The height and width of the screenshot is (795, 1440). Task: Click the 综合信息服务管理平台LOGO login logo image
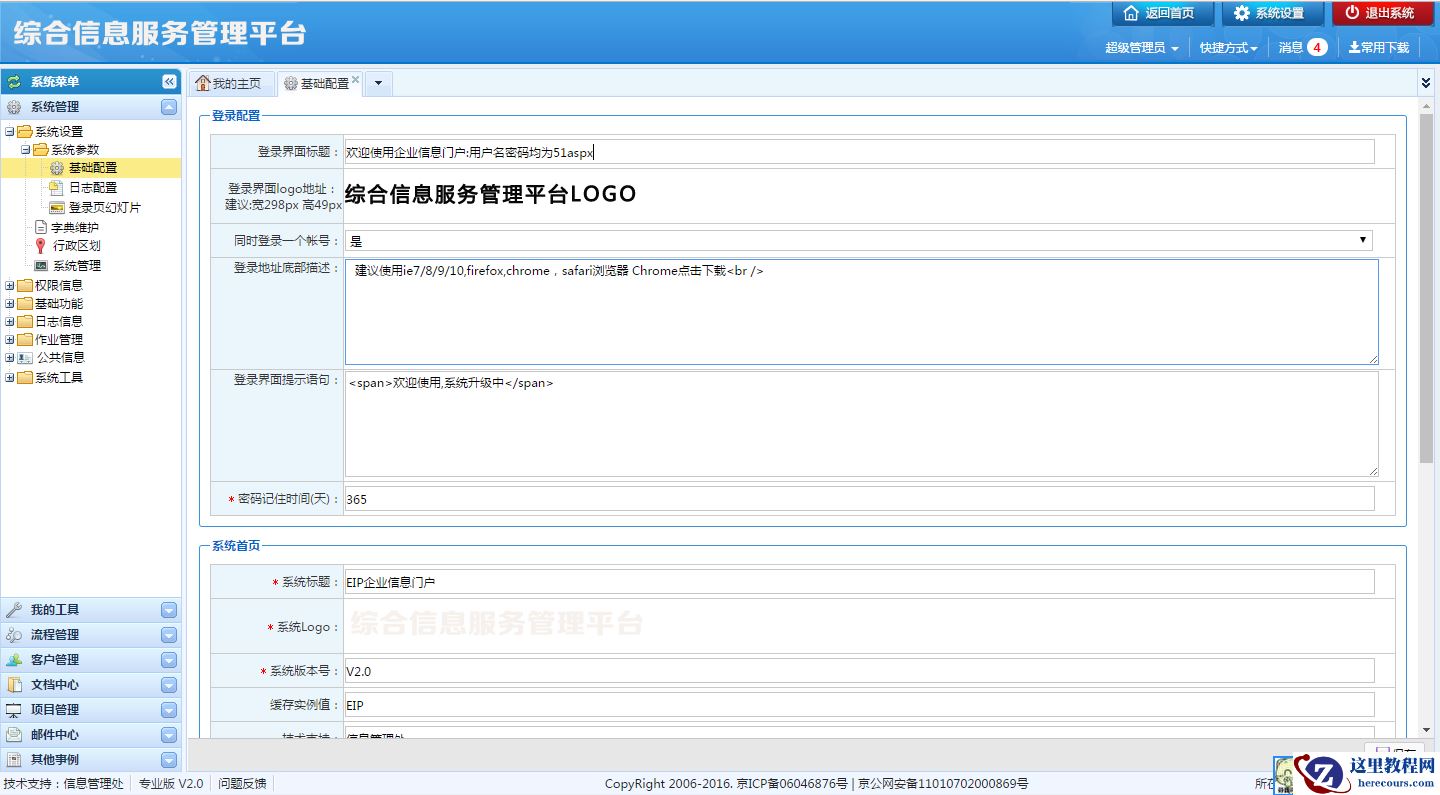(491, 194)
